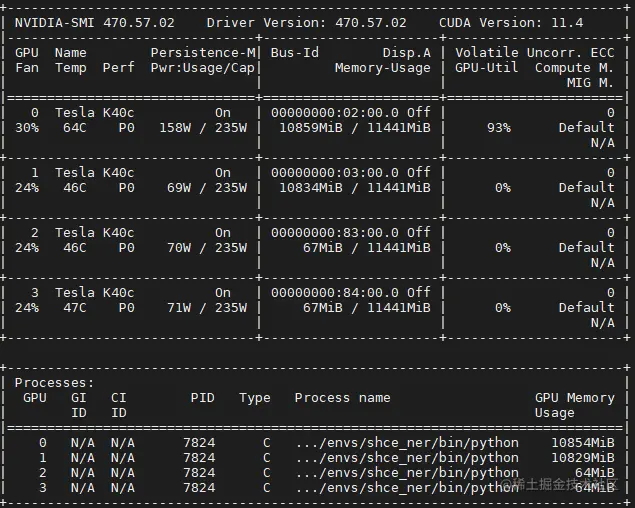
Task: Click PID 7824 in the GPU 3 process row
Action: 199,488
